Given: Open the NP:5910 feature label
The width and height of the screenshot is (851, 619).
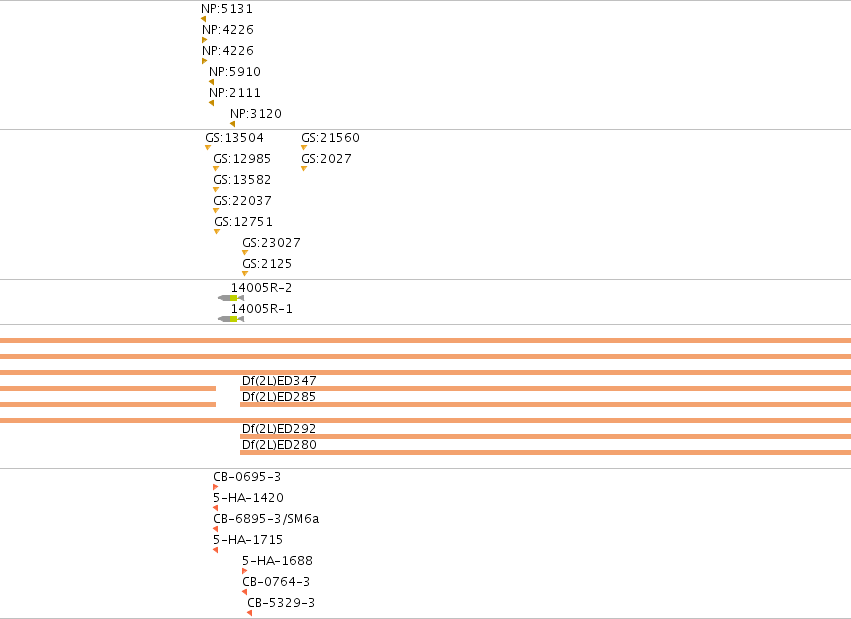Looking at the screenshot, I should (235, 72).
